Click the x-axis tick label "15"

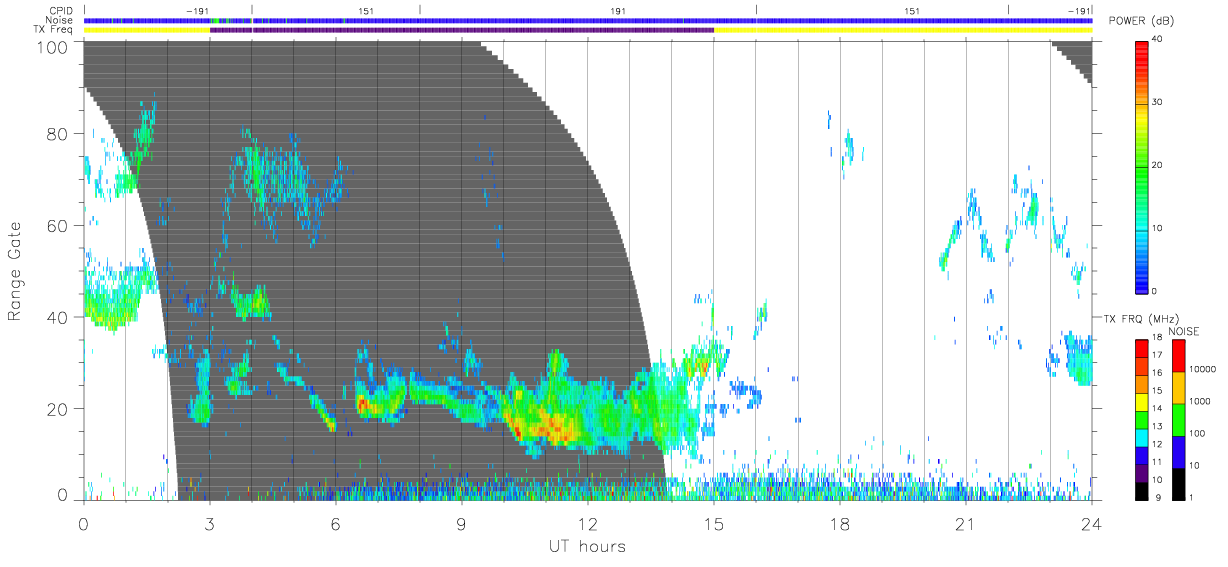(x=713, y=523)
